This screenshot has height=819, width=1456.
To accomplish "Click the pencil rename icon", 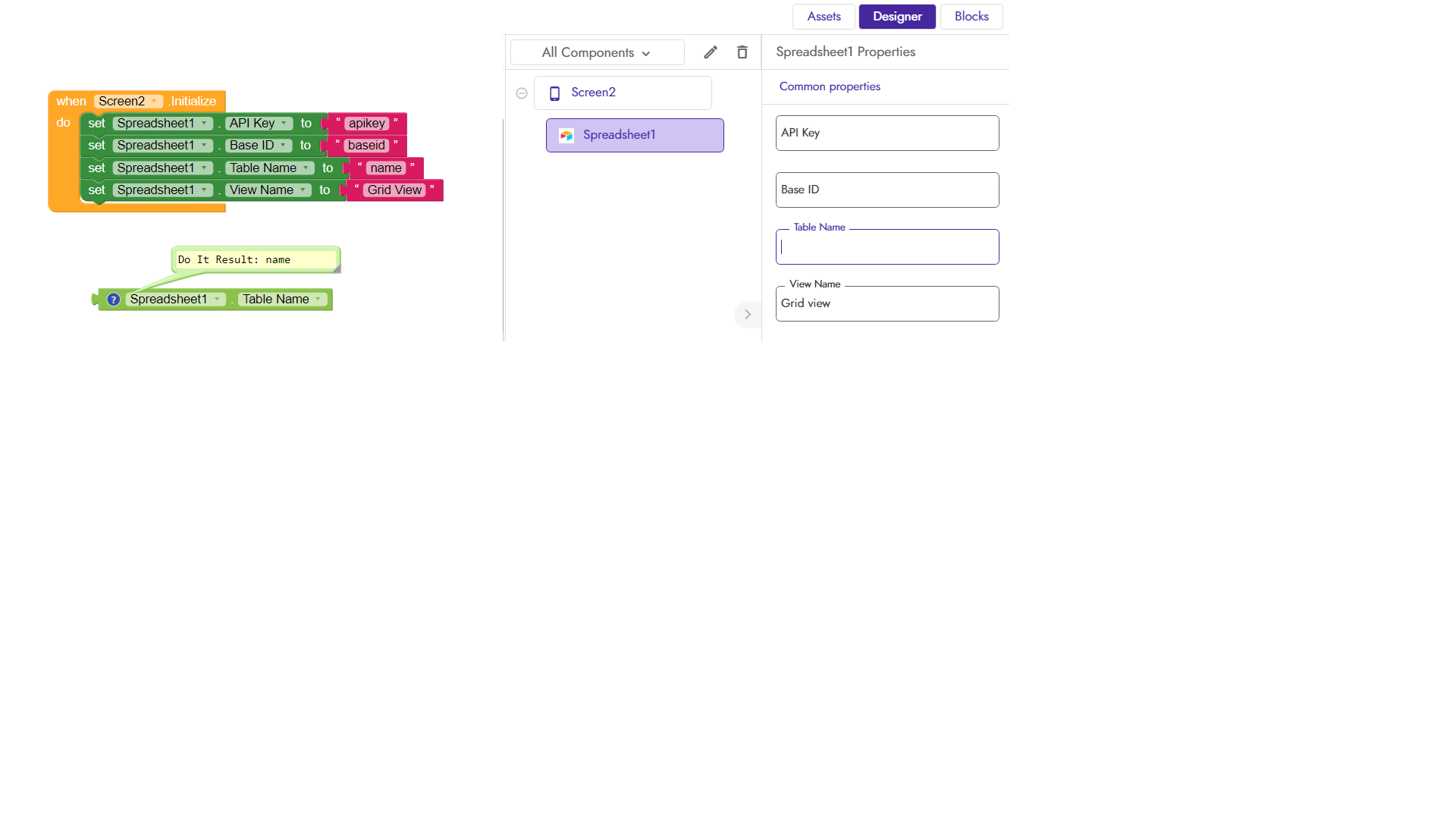I will (710, 52).
